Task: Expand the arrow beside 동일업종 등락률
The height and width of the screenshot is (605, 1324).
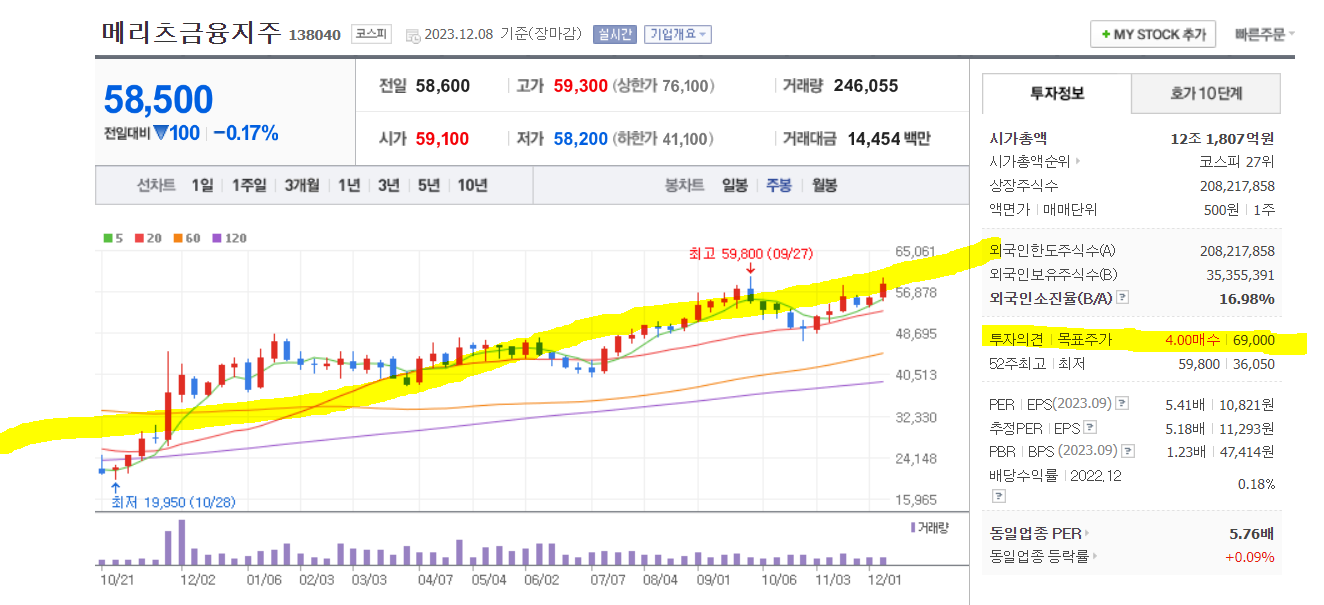Action: coord(1095,557)
